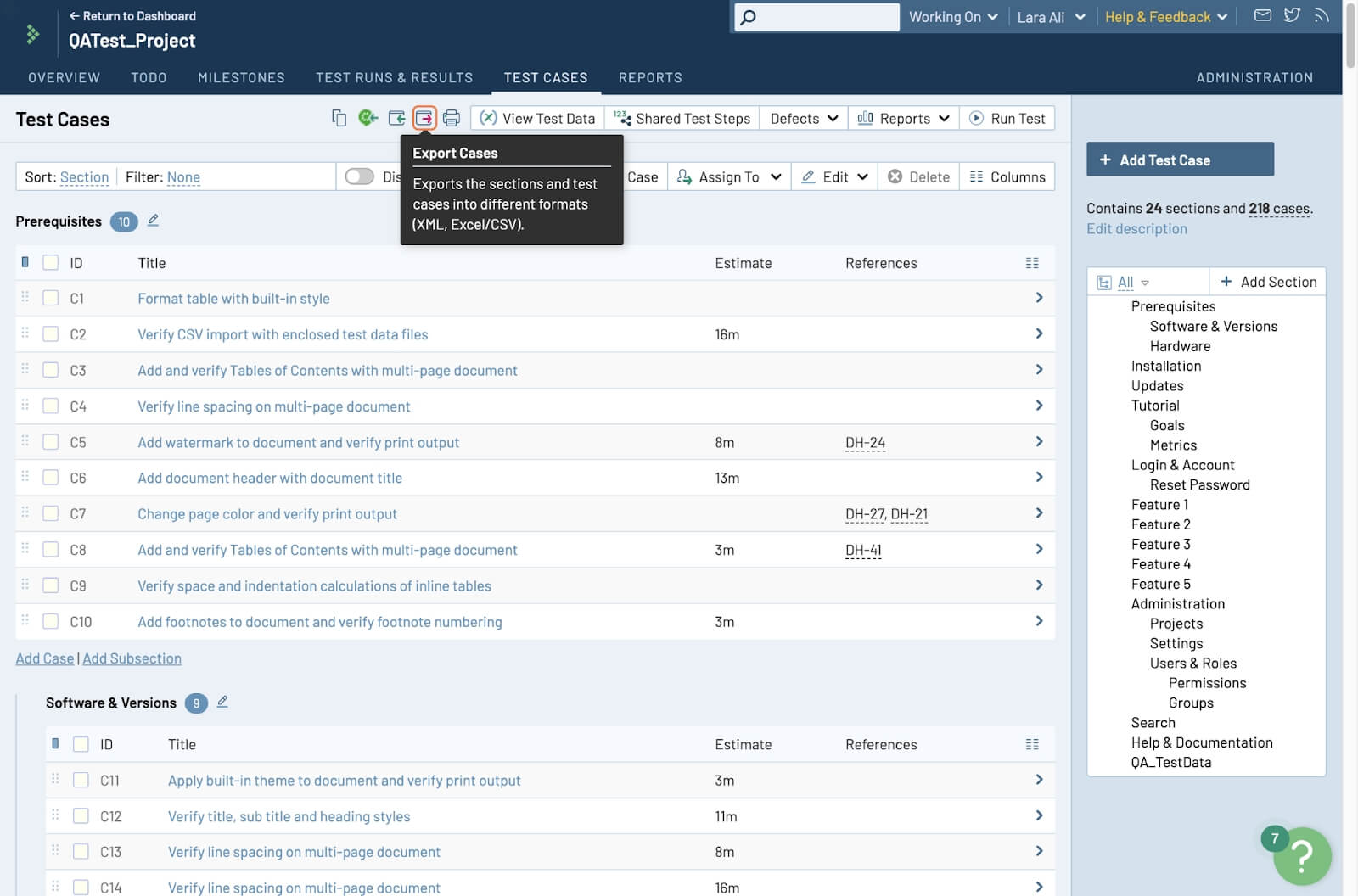Open the mail icon in header
This screenshot has width=1358, height=896.
click(x=1262, y=16)
